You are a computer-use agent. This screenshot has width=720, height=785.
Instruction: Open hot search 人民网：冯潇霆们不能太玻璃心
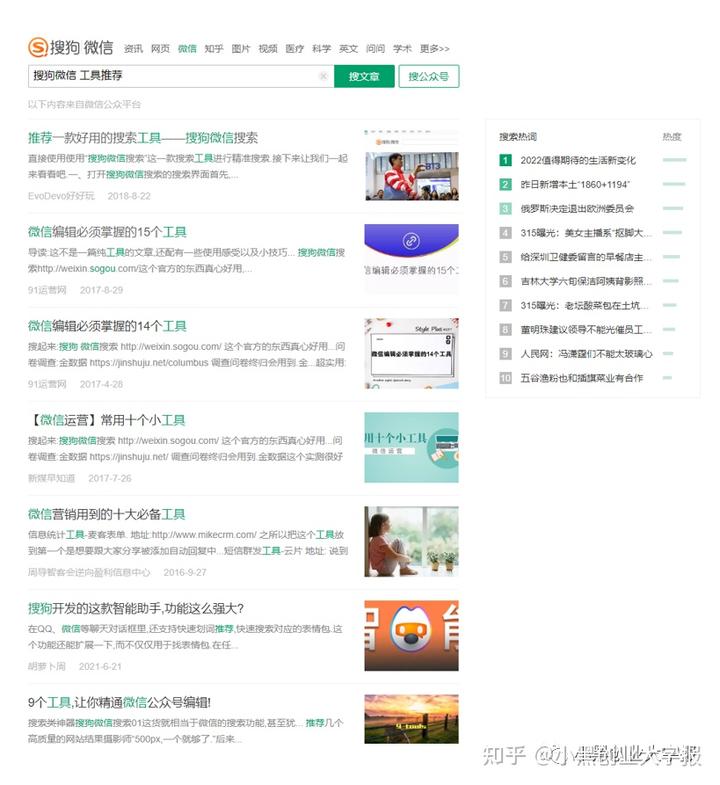click(x=586, y=353)
